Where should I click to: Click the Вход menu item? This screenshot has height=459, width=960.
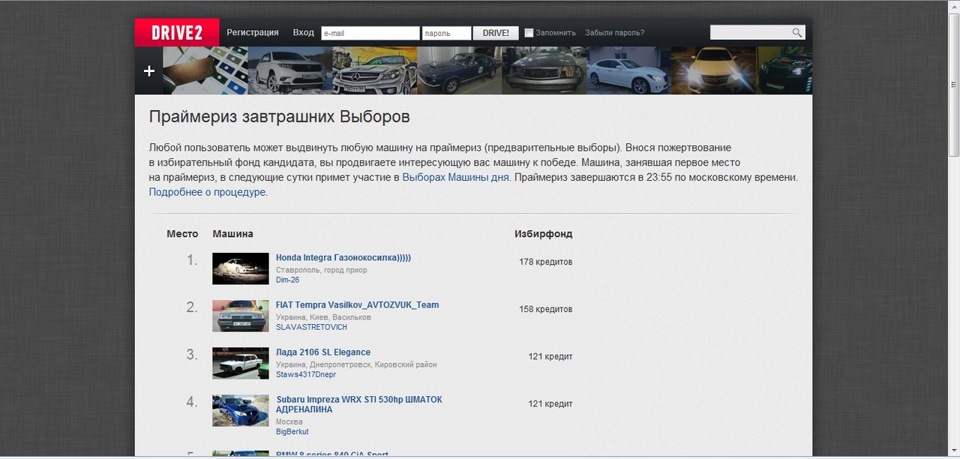(303, 32)
